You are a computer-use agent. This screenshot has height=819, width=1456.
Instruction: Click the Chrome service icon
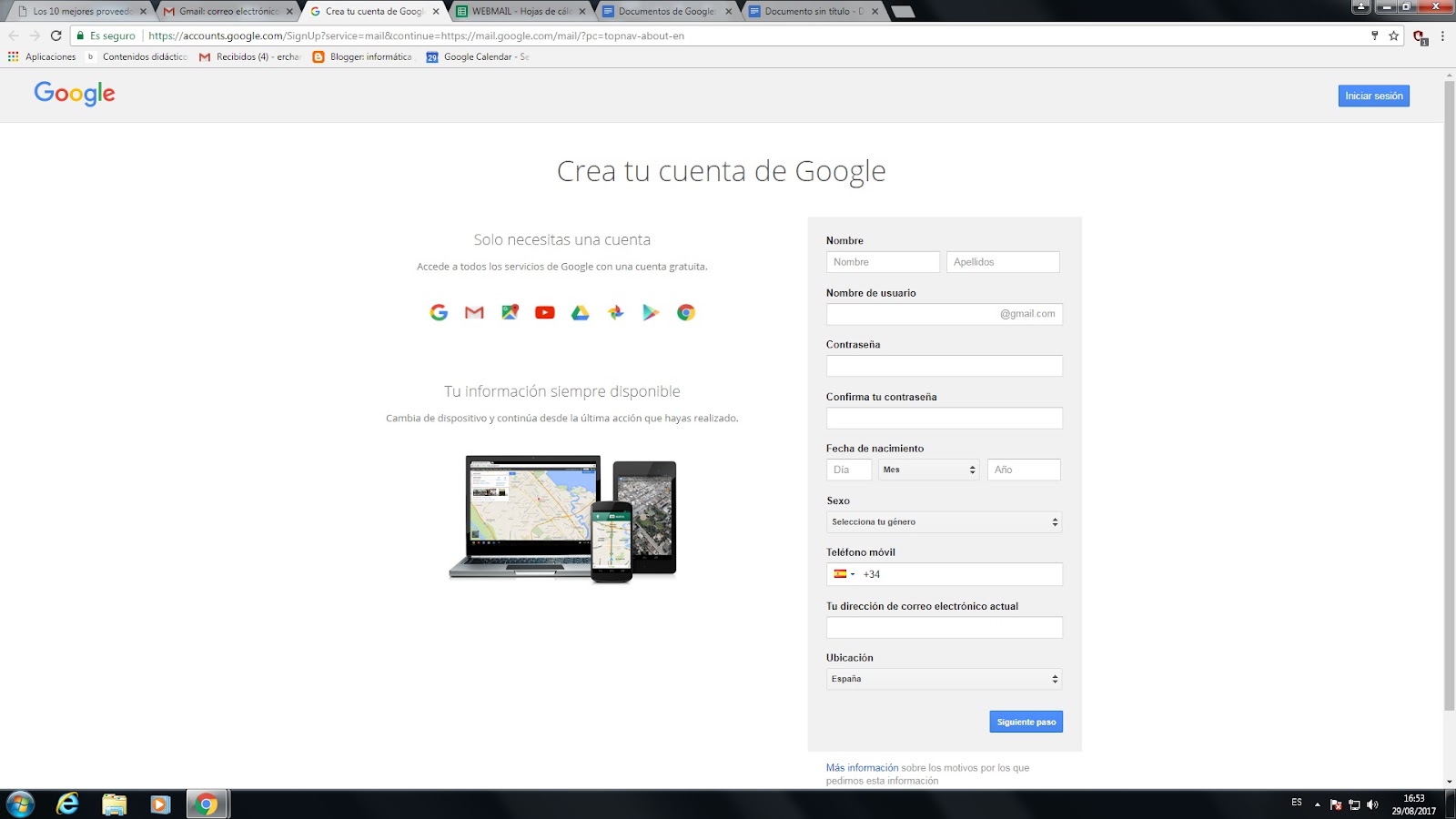pyautogui.click(x=686, y=312)
